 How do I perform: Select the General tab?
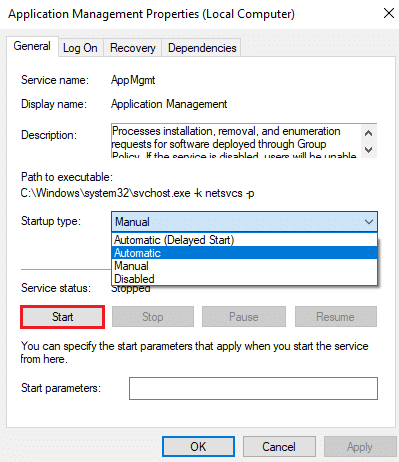32,46
